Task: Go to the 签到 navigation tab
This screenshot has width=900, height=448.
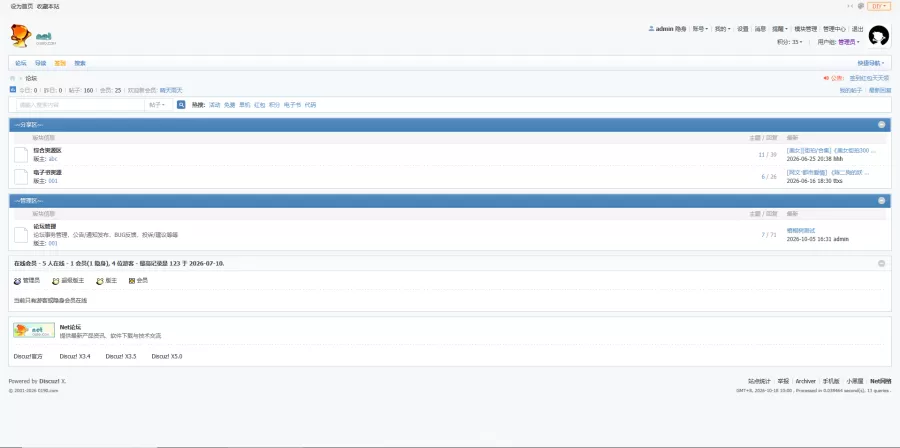Action: [x=60, y=63]
